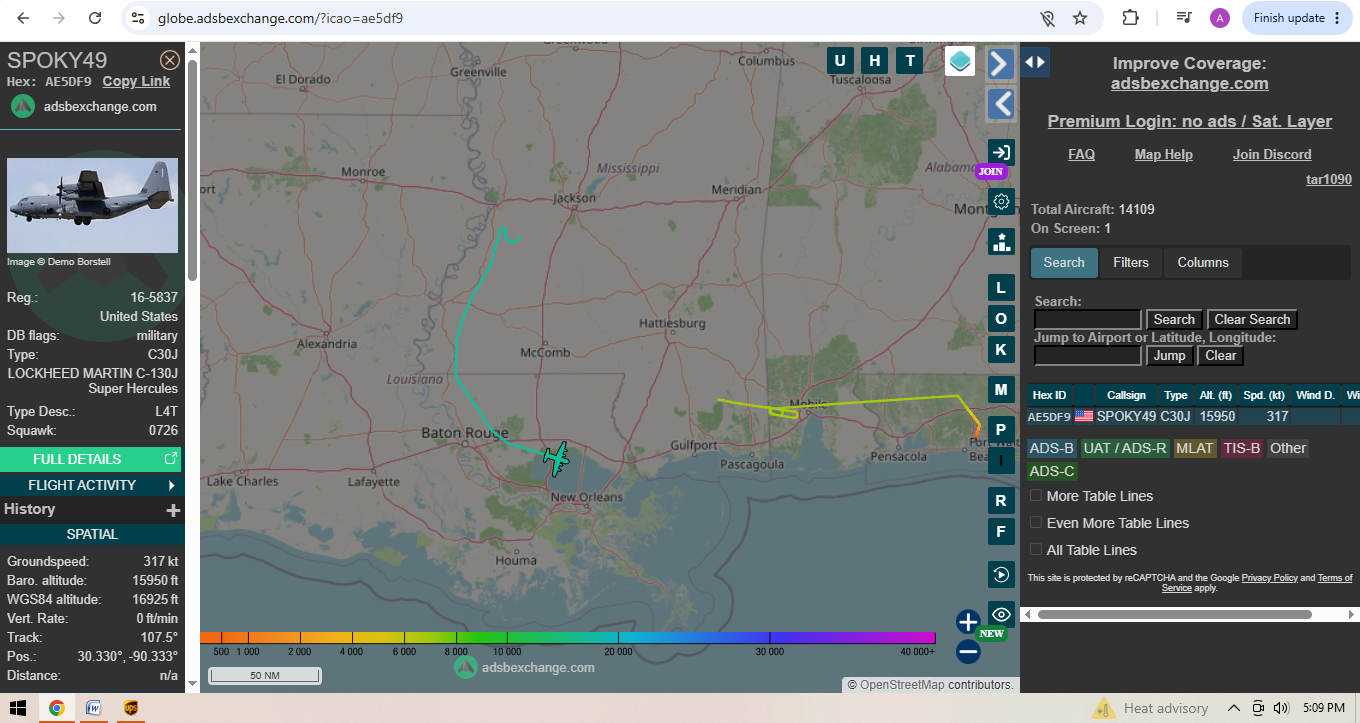This screenshot has height=723, width=1360.
Task: Open map settings gear
Action: click(x=1001, y=201)
